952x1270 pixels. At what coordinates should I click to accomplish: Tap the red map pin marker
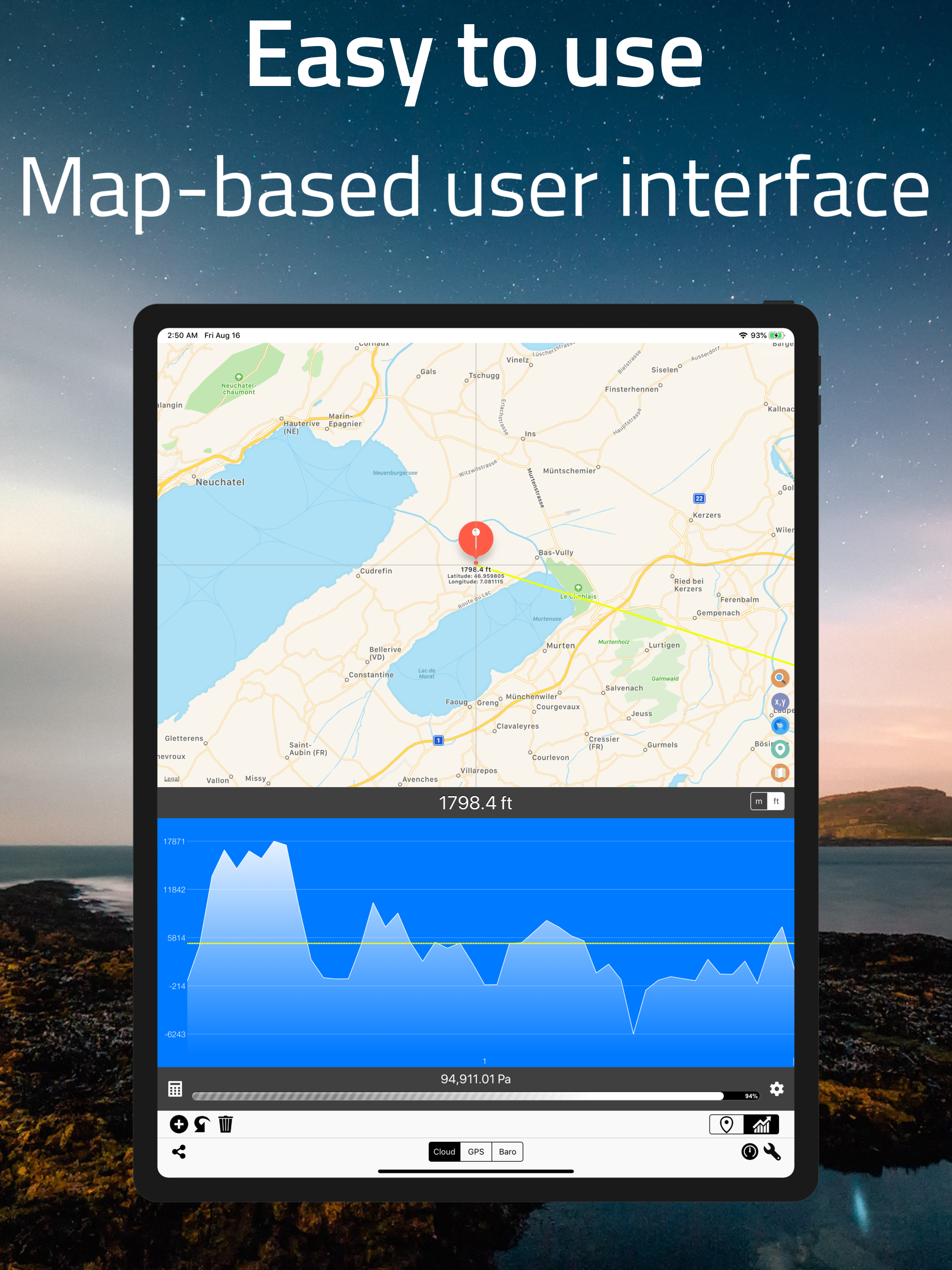pyautogui.click(x=476, y=539)
